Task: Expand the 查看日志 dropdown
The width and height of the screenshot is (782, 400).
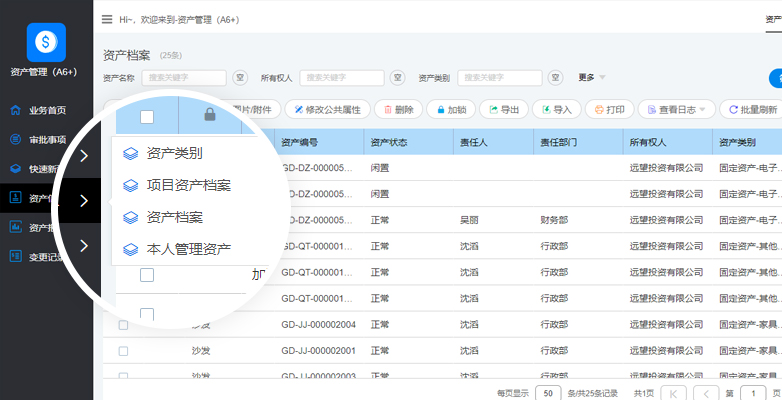Action: click(x=677, y=110)
